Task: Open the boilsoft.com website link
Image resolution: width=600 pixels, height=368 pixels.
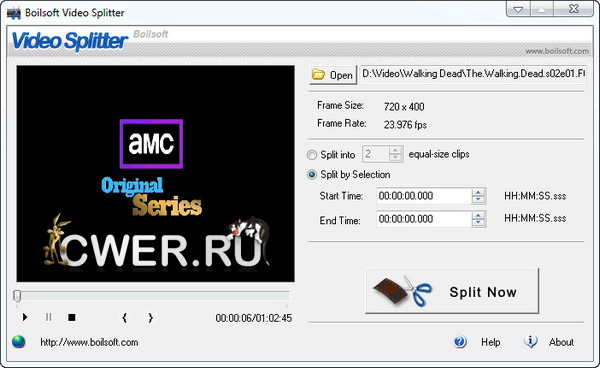Action: pos(89,342)
